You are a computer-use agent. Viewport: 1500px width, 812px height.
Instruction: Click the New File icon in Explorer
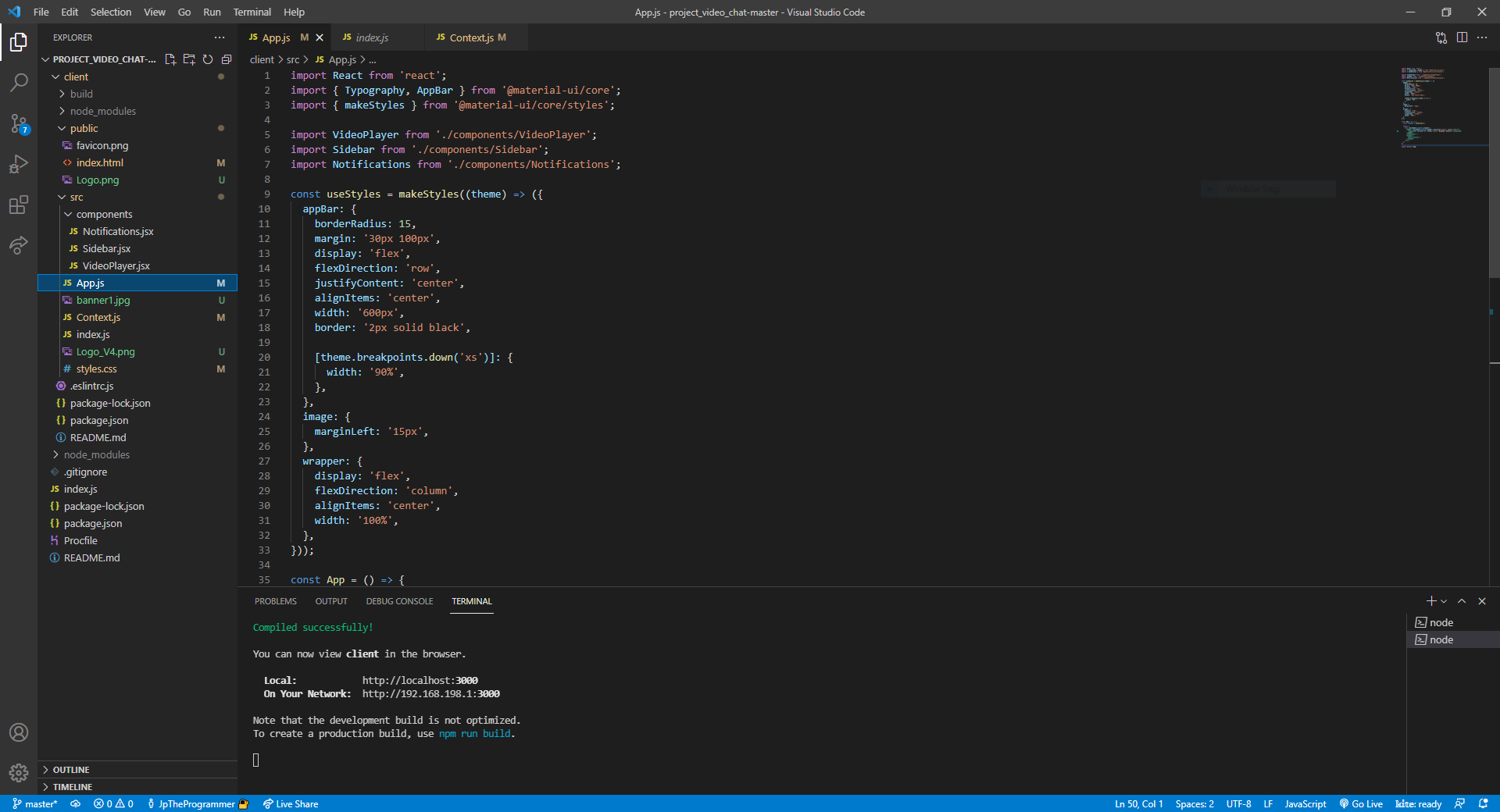tap(170, 59)
